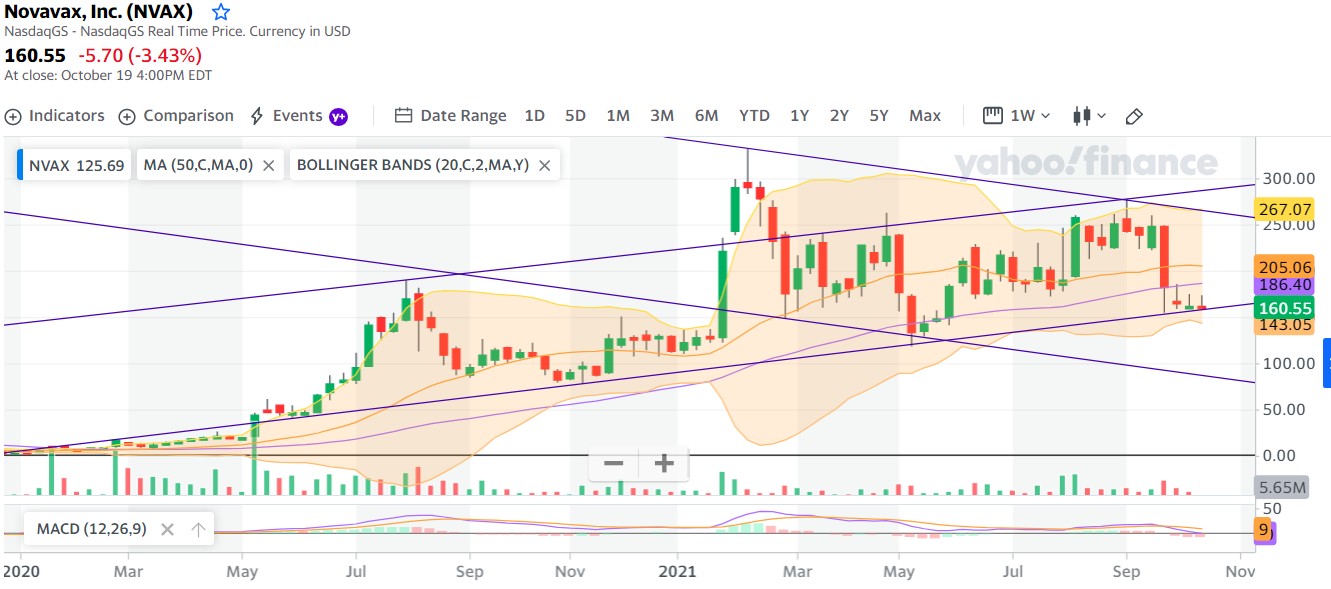Click the MA (50,C,MA,0) legend label
This screenshot has height=589, width=1331.
(x=198, y=166)
